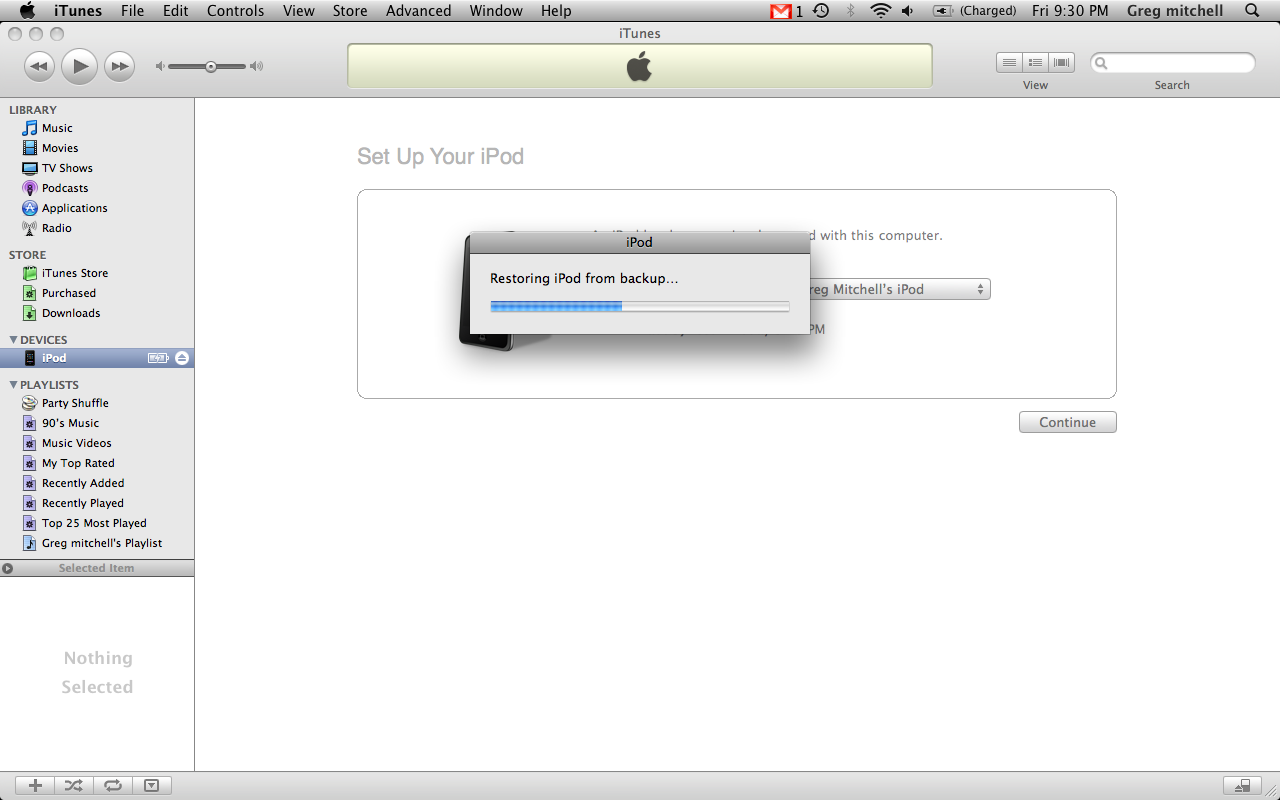This screenshot has width=1280, height=800.
Task: Open the Window menu
Action: 496,11
